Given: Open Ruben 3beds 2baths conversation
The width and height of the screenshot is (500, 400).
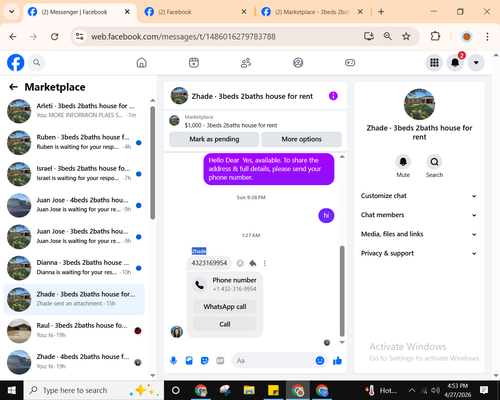Looking at the screenshot, I should pos(74,142).
